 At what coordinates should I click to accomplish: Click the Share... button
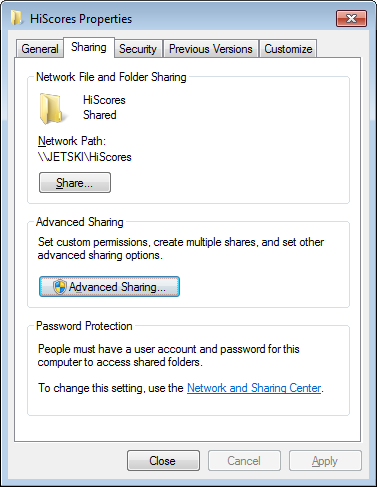[x=75, y=183]
